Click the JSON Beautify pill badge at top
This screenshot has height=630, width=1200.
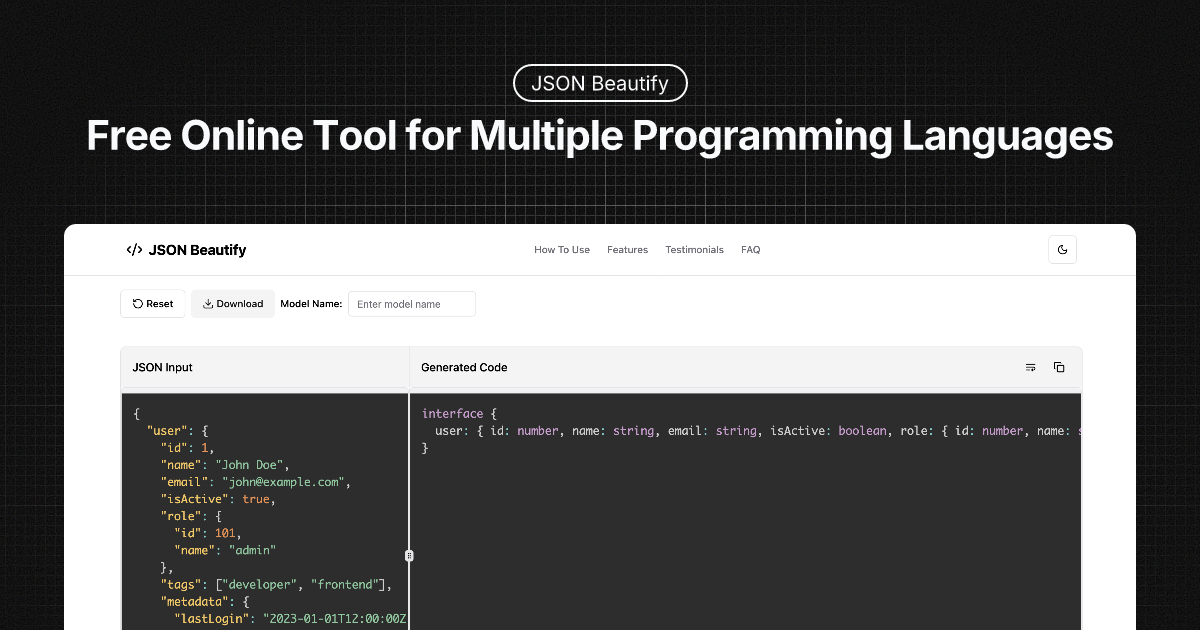point(600,83)
